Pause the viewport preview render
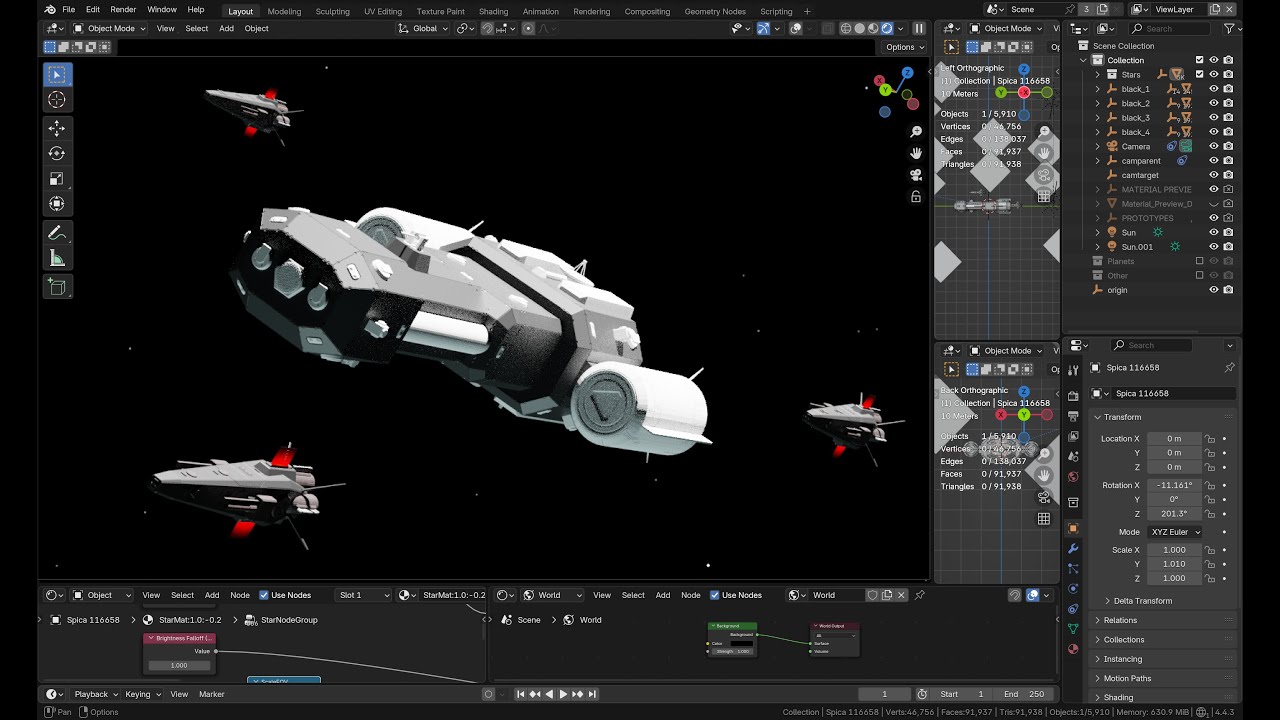 [919, 28]
